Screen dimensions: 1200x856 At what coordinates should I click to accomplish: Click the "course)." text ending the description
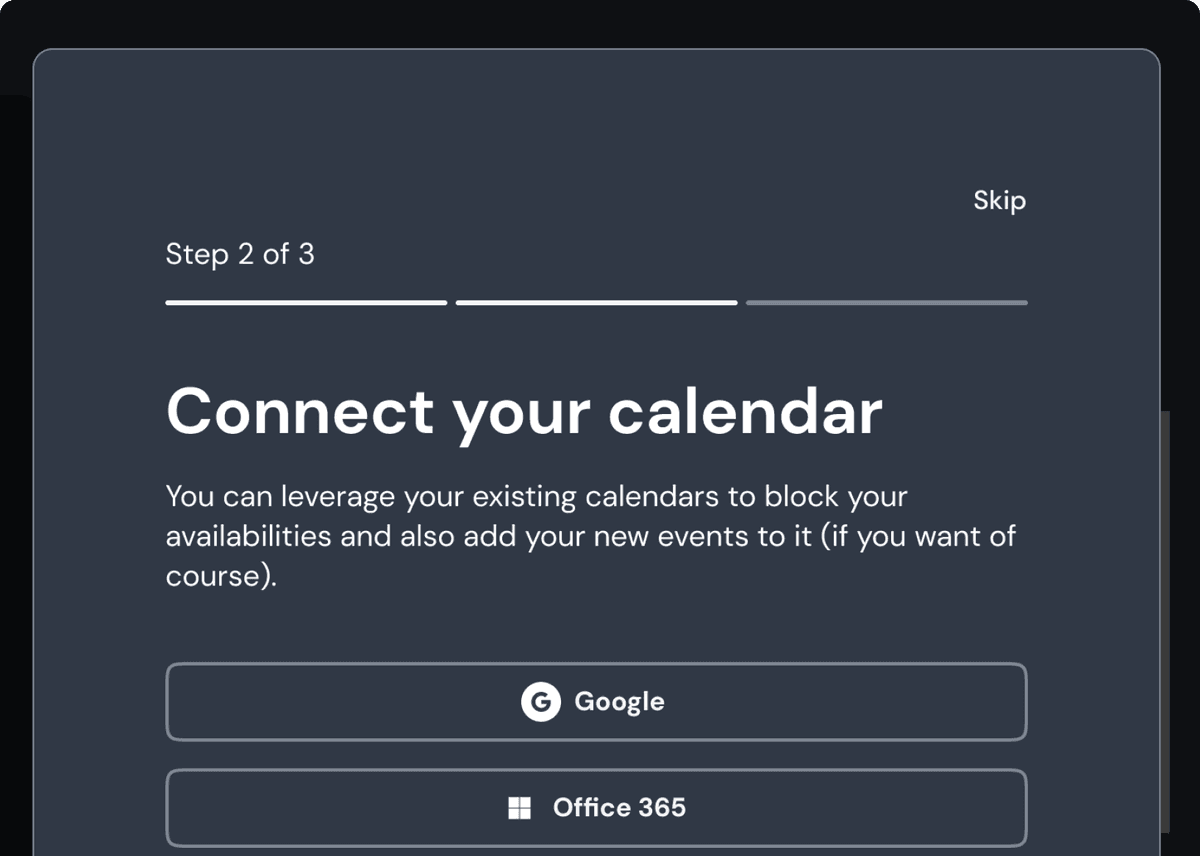(x=220, y=577)
